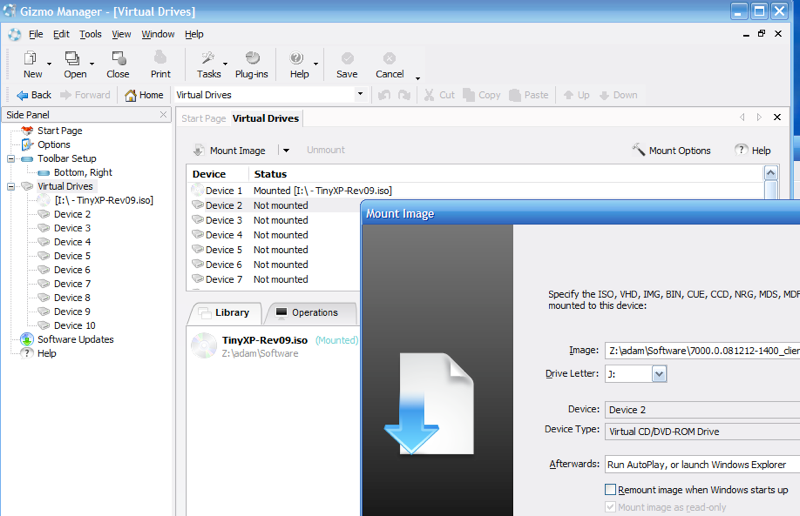Select Software Updates in Side Panel
Screen dimensions: 800x516
75,339
